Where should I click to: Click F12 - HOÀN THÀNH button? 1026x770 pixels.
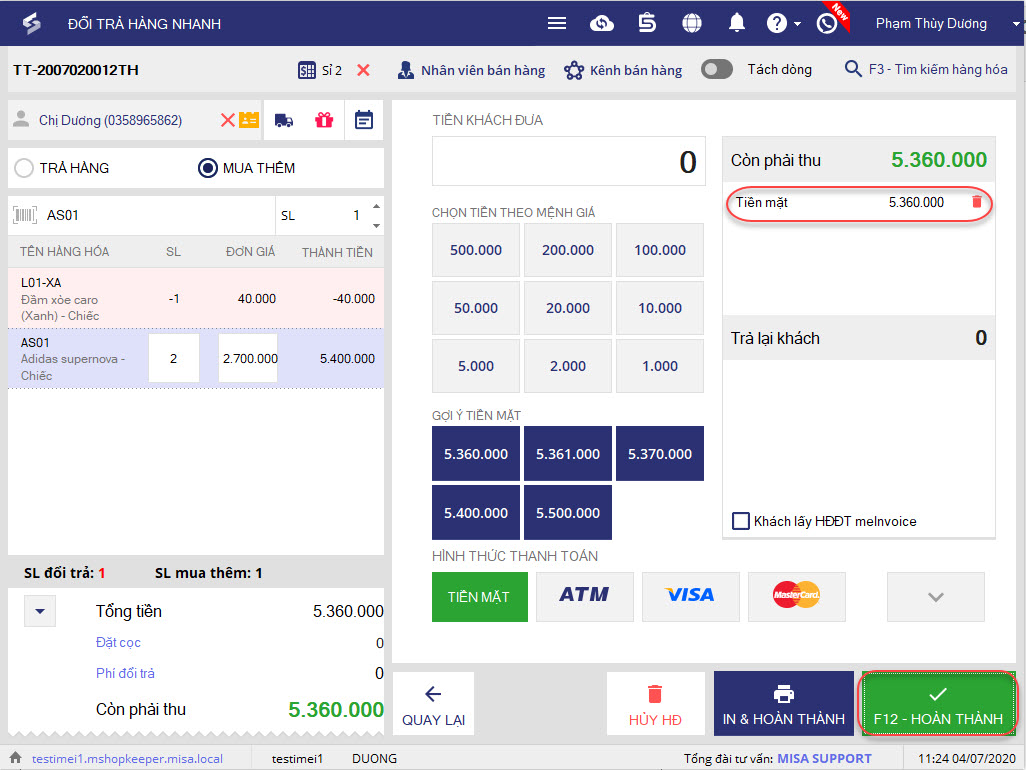[x=938, y=705]
